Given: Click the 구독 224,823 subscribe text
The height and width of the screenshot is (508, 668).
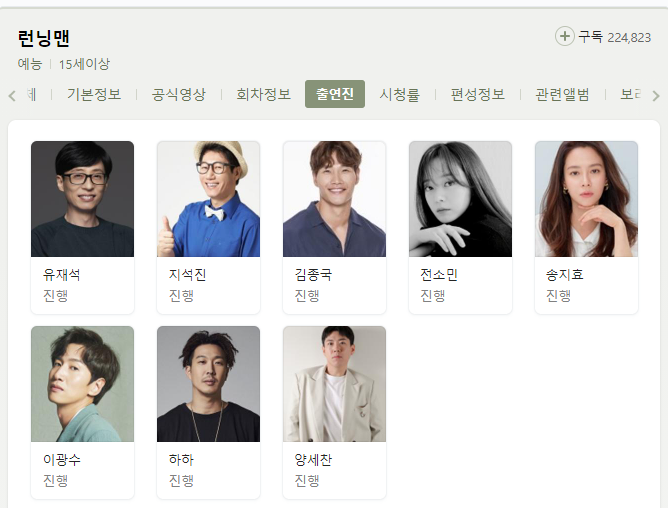Looking at the screenshot, I should point(614,37).
